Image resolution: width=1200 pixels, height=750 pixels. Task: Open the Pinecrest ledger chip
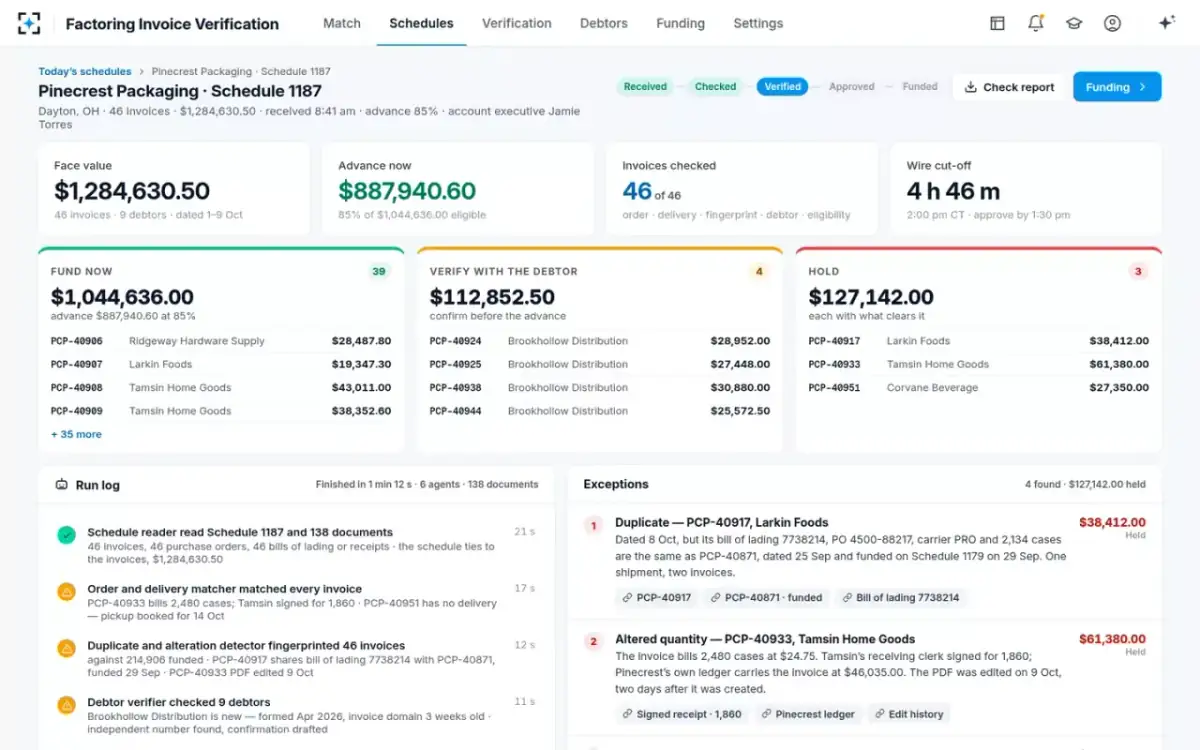tap(807, 714)
